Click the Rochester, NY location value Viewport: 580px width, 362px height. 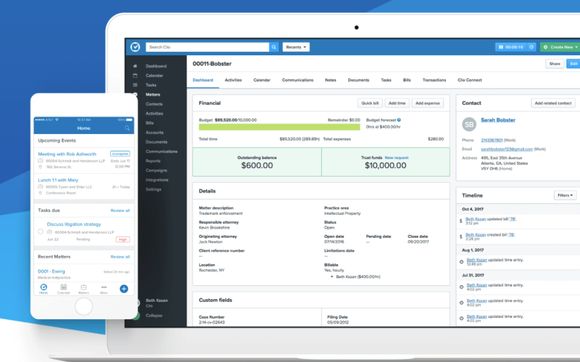(x=211, y=270)
